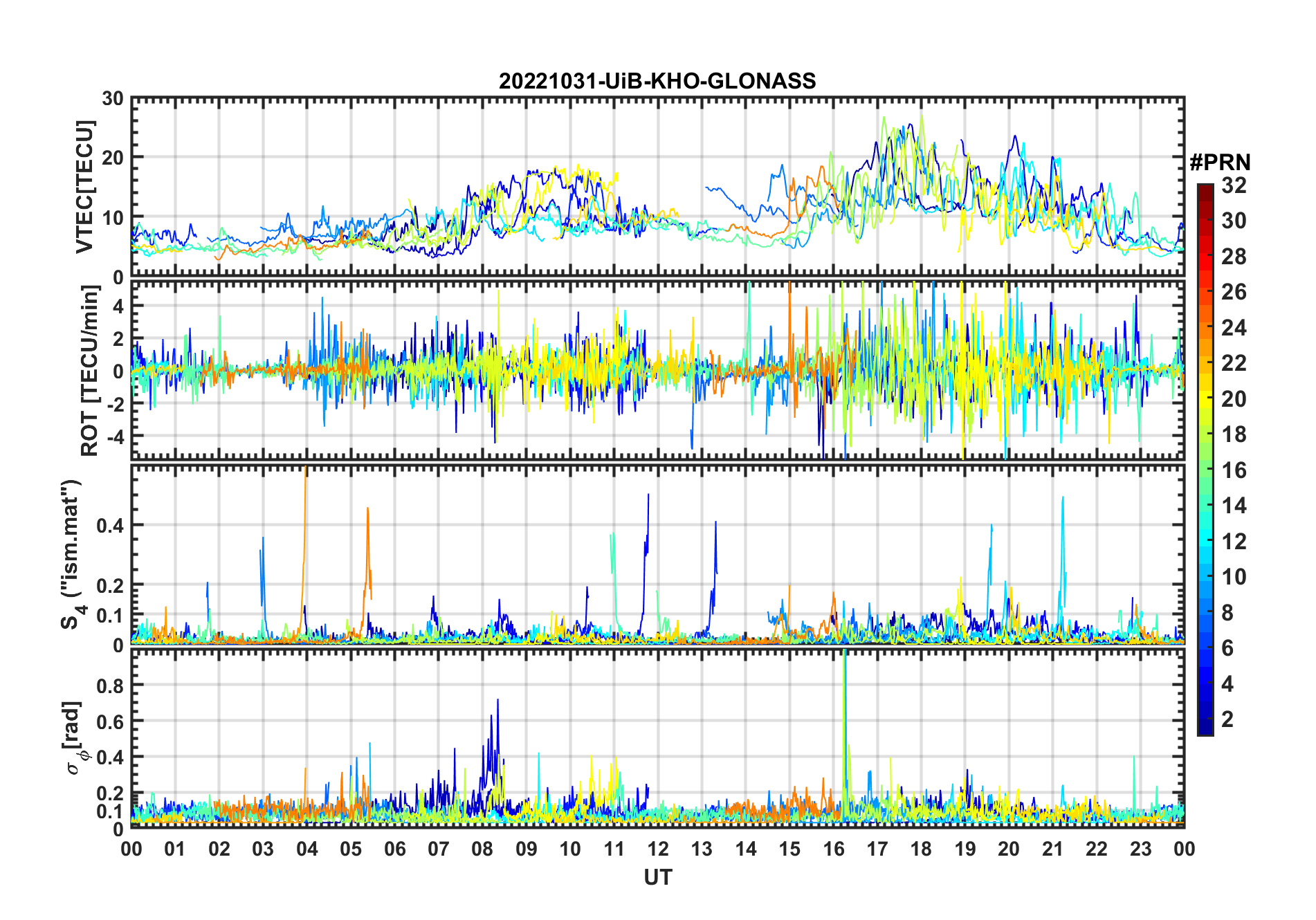Click x-axis tick label 23
This screenshot has height=920, width=1316.
(1140, 849)
